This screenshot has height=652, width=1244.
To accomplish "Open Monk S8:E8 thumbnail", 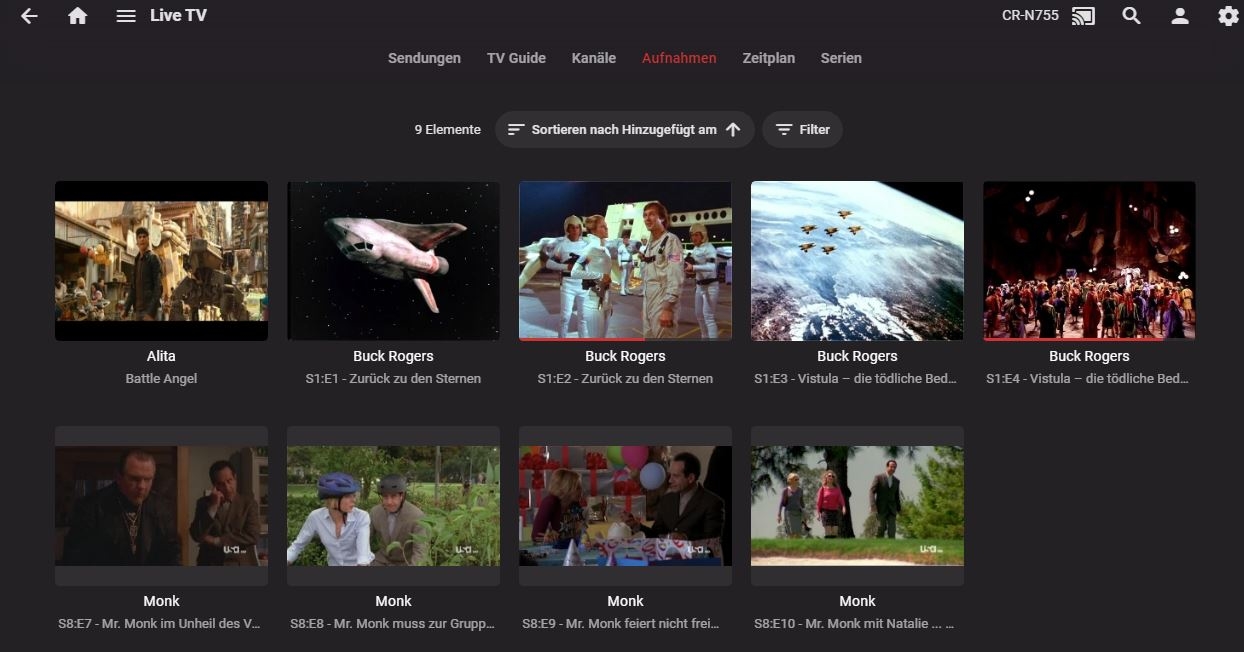I will click(x=393, y=506).
